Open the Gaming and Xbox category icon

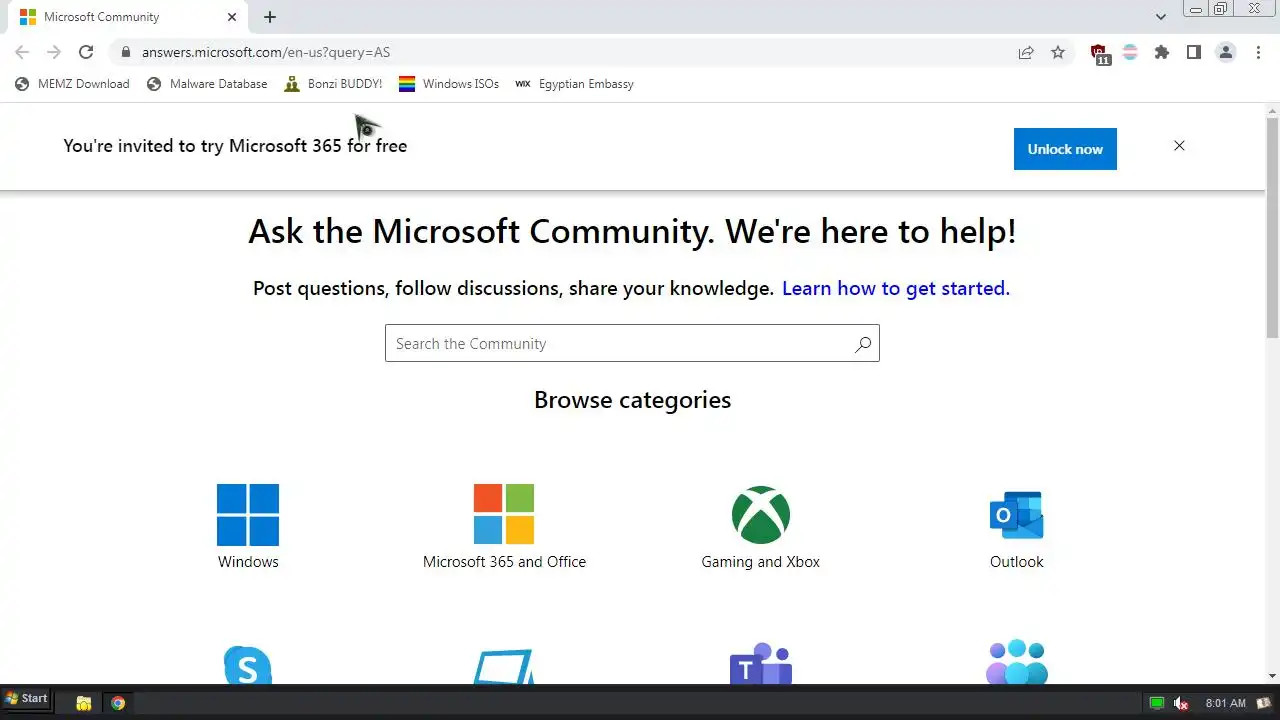point(761,515)
